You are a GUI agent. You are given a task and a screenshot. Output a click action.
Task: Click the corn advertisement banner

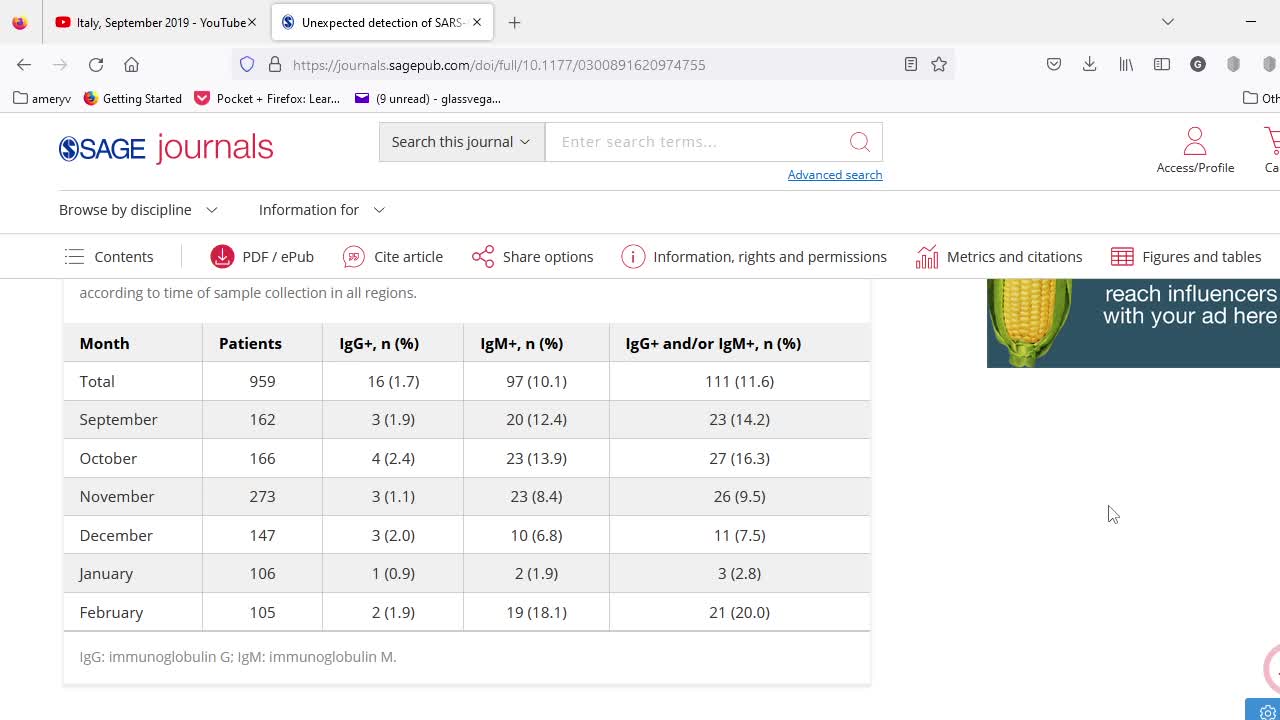(x=1133, y=323)
